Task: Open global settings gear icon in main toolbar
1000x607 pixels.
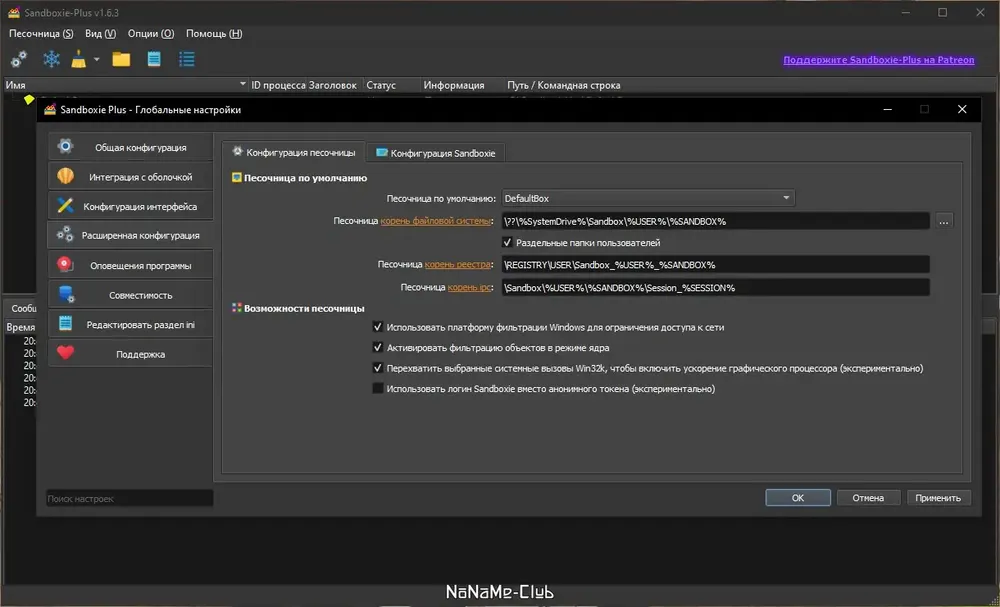Action: [18, 59]
